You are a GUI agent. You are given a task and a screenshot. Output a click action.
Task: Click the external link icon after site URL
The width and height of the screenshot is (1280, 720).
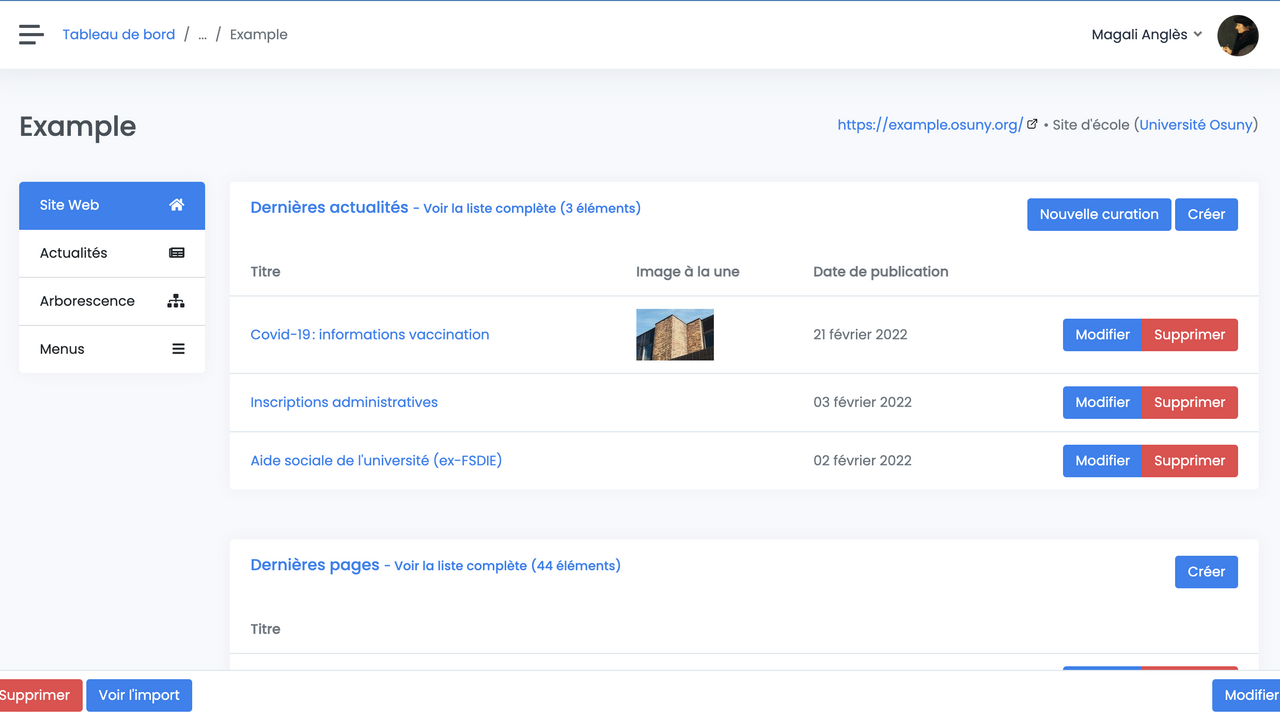click(1032, 124)
